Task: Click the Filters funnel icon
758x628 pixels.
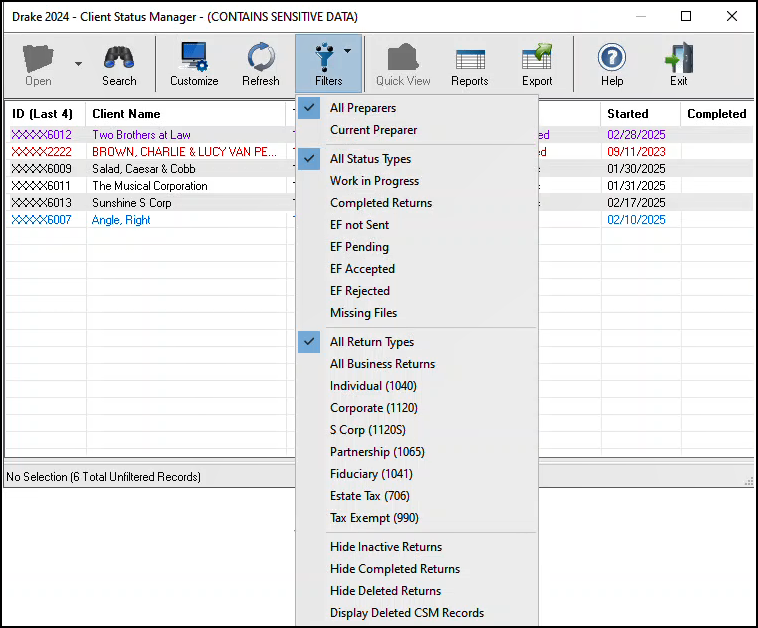Action: click(x=324, y=58)
